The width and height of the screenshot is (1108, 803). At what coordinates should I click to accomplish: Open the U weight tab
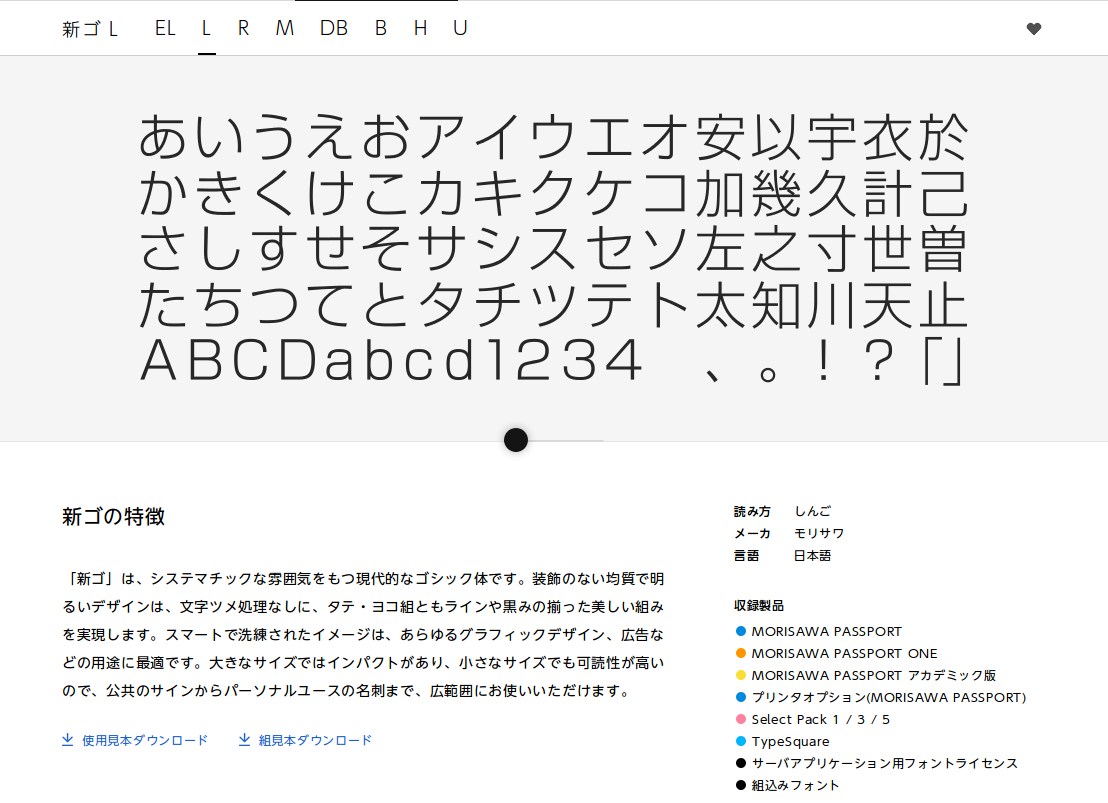point(460,28)
